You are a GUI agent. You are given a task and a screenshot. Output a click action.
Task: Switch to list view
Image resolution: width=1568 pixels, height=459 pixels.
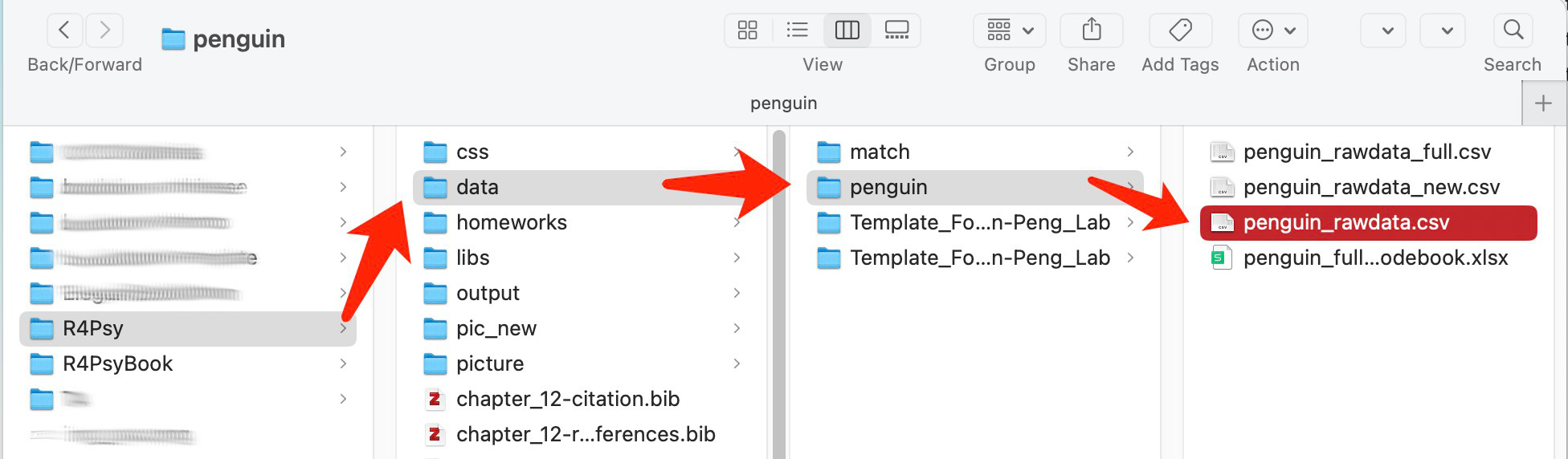pyautogui.click(x=797, y=30)
